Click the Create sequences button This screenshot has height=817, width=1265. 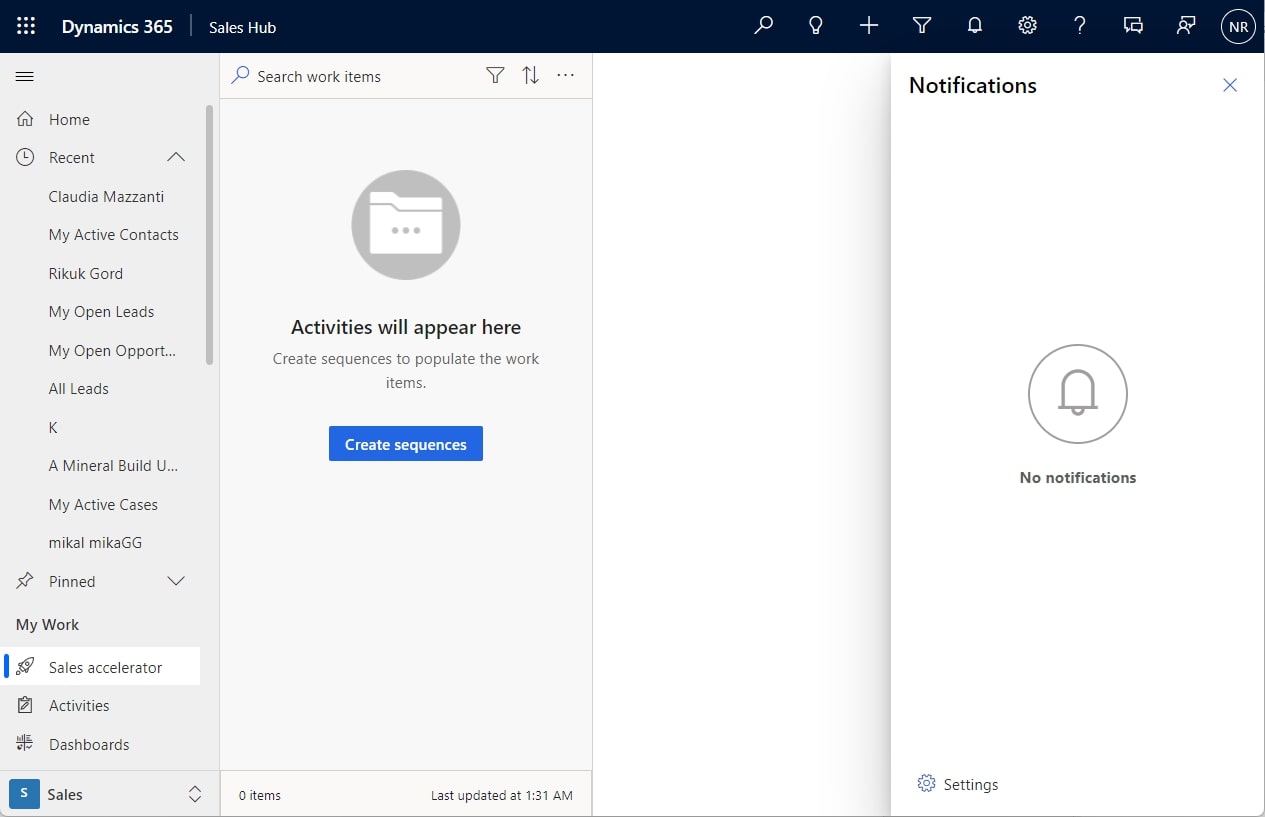[x=406, y=444]
